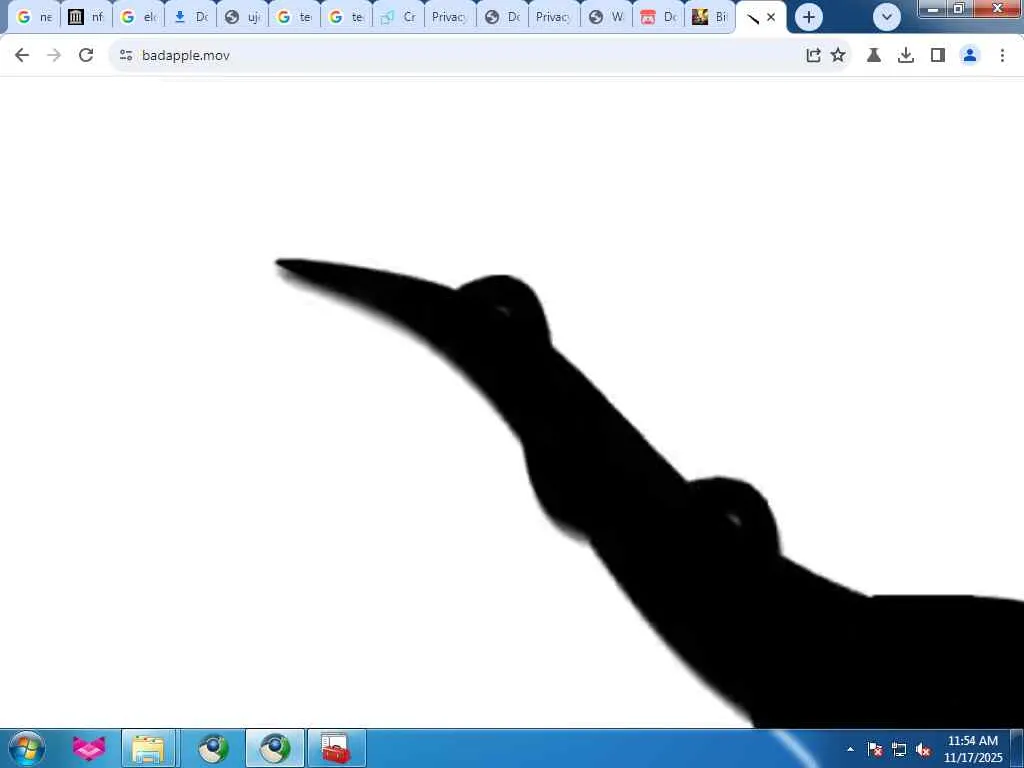The width and height of the screenshot is (1024, 768).
Task: Switch to the 'nf' museum-icon tab
Action: pos(87,18)
